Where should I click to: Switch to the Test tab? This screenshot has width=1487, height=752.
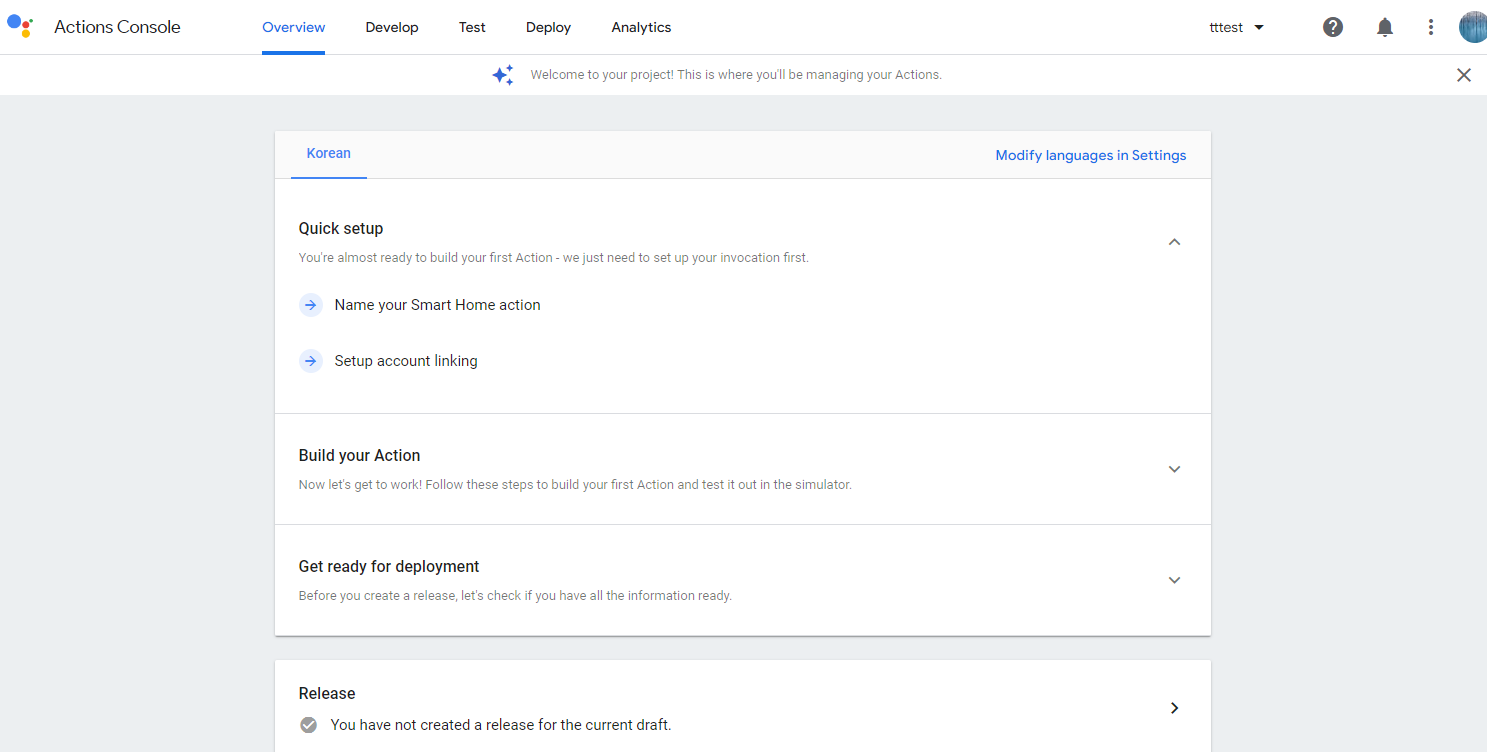[472, 27]
